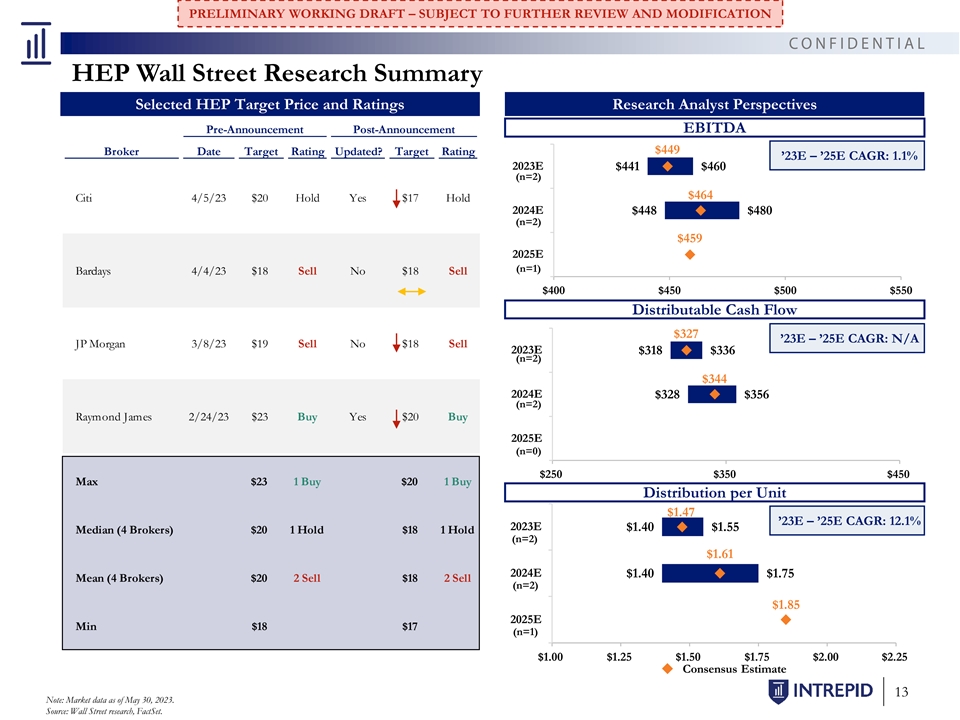
Task: Select the orange diamond under the $459 EBITDA estimate
Action: (x=690, y=255)
